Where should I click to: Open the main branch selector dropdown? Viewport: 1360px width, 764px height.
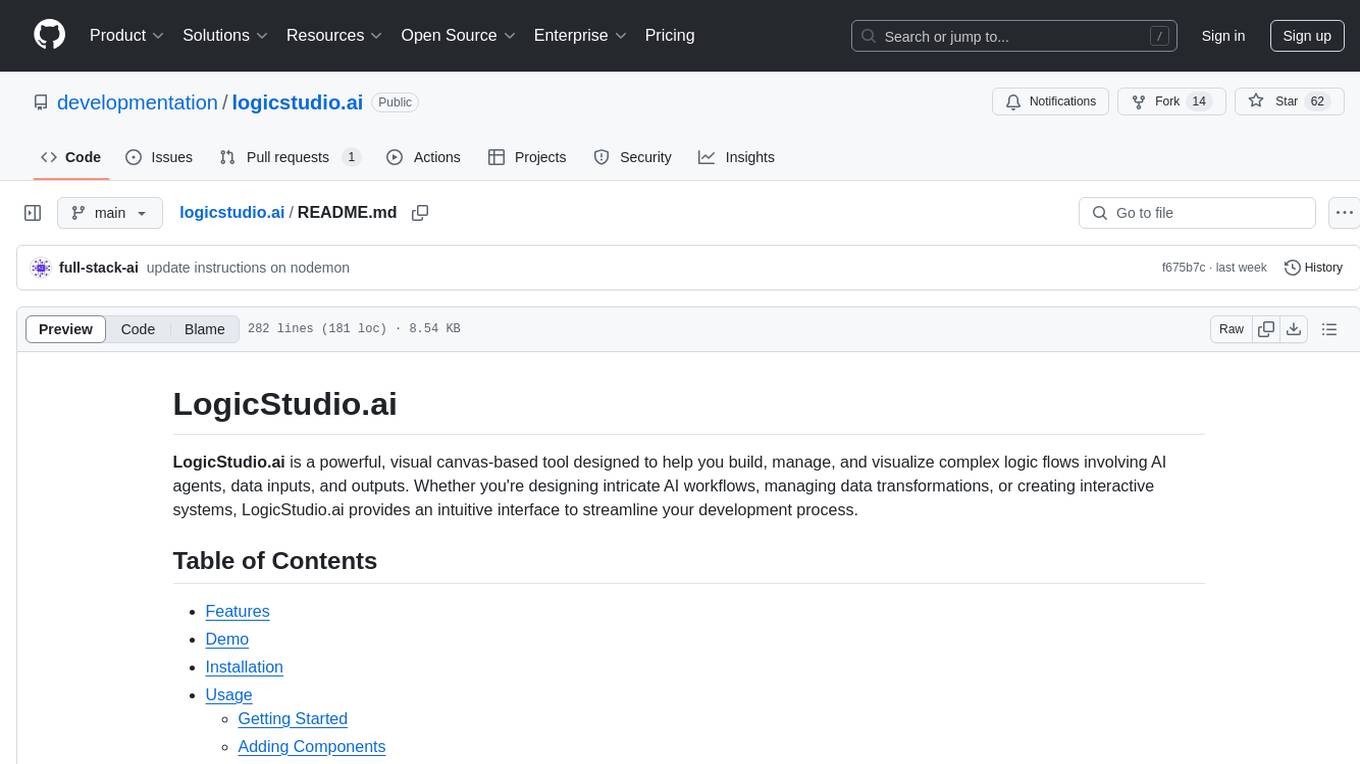coord(110,213)
